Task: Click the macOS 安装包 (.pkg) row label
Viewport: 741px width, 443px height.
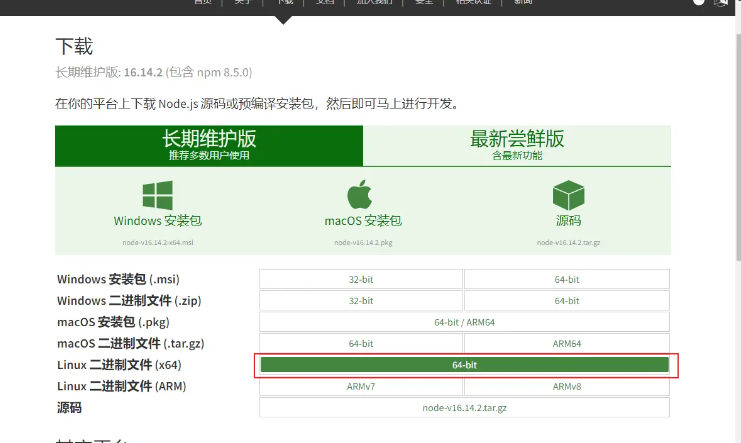Action: pyautogui.click(x=113, y=322)
